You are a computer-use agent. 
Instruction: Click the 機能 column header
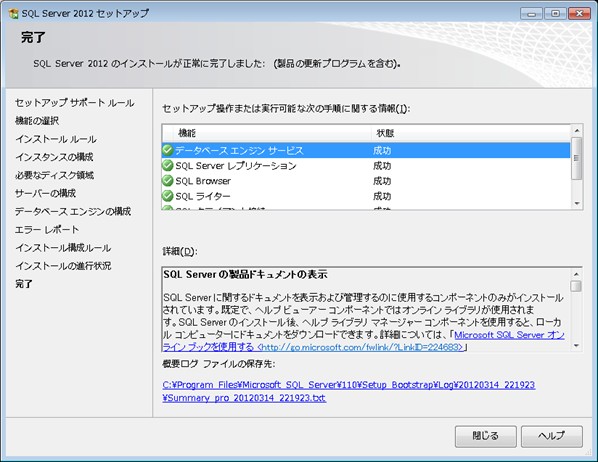click(267, 133)
